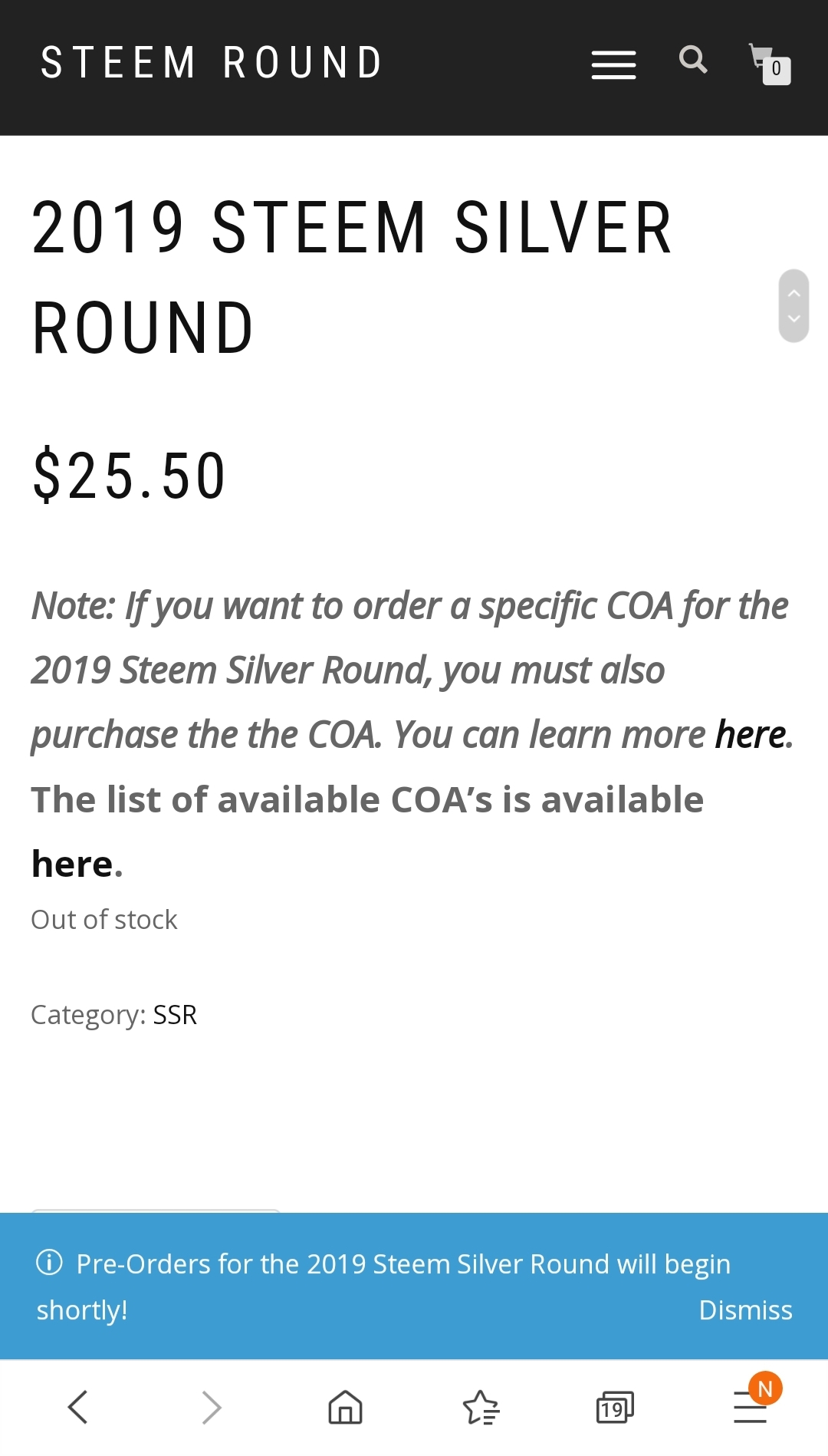The image size is (828, 1456).
Task: Follow 'here' link after learn more
Action: pyautogui.click(x=750, y=735)
